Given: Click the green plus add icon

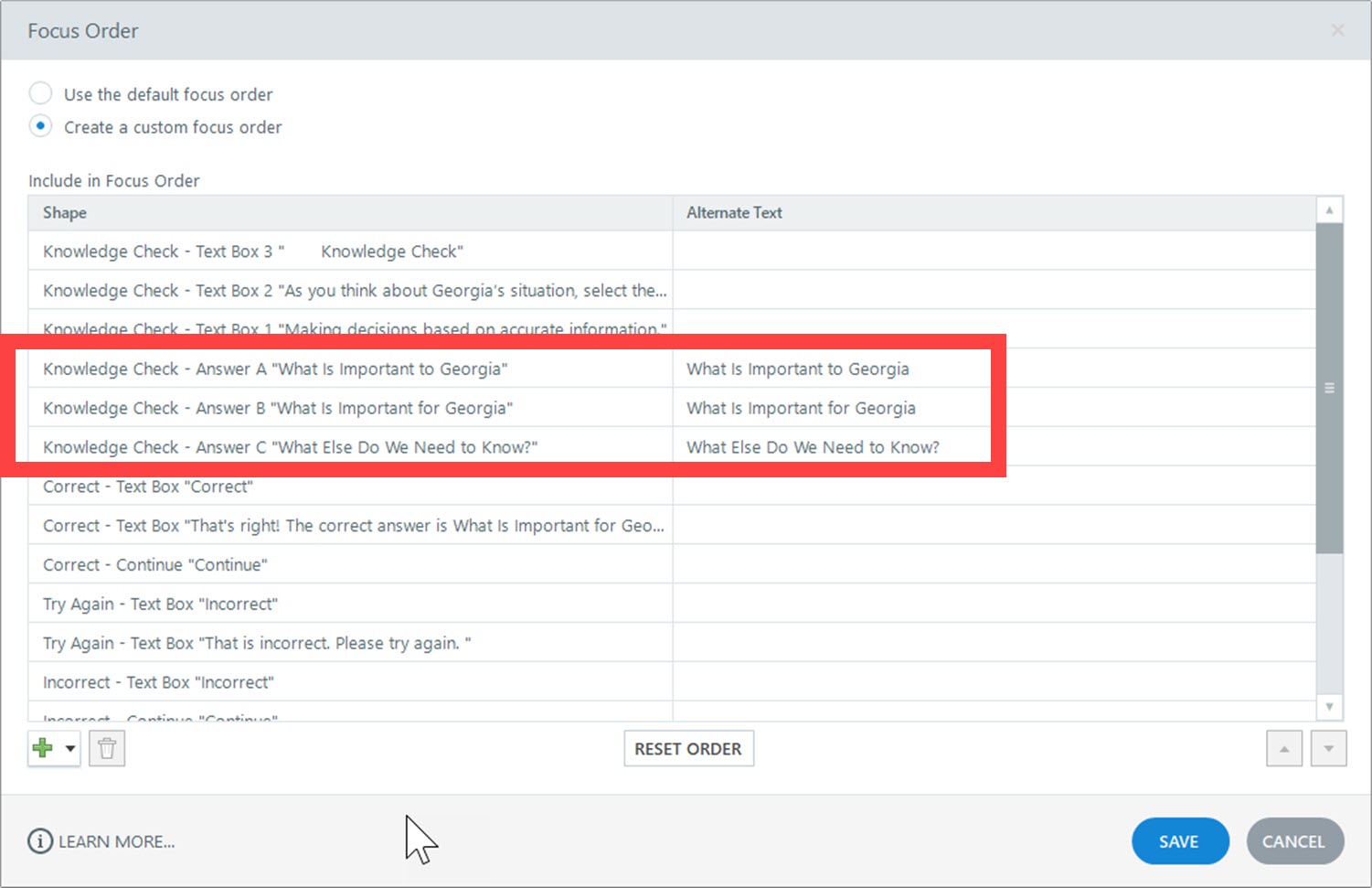Looking at the screenshot, I should (x=42, y=748).
